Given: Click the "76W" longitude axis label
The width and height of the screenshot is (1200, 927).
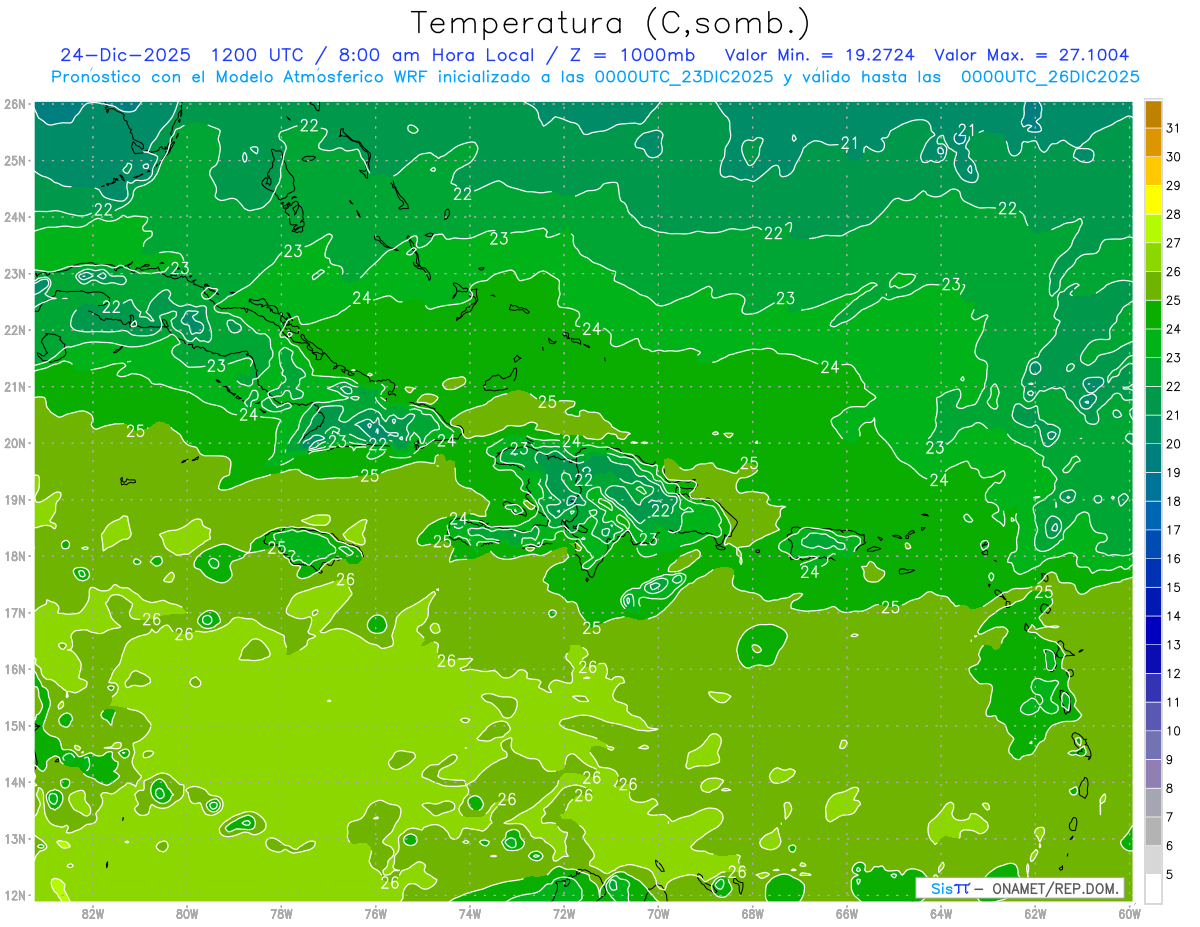Looking at the screenshot, I should pos(375,913).
